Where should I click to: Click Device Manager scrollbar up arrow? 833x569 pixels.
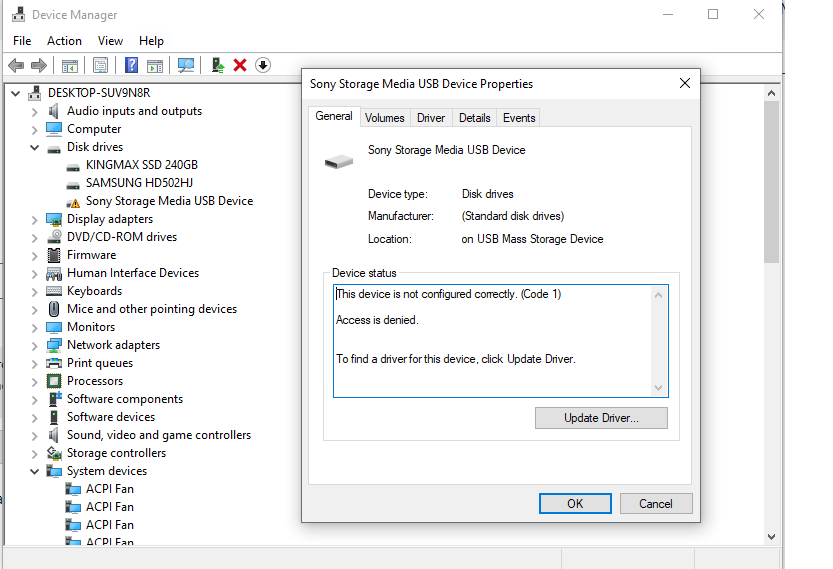pos(771,93)
